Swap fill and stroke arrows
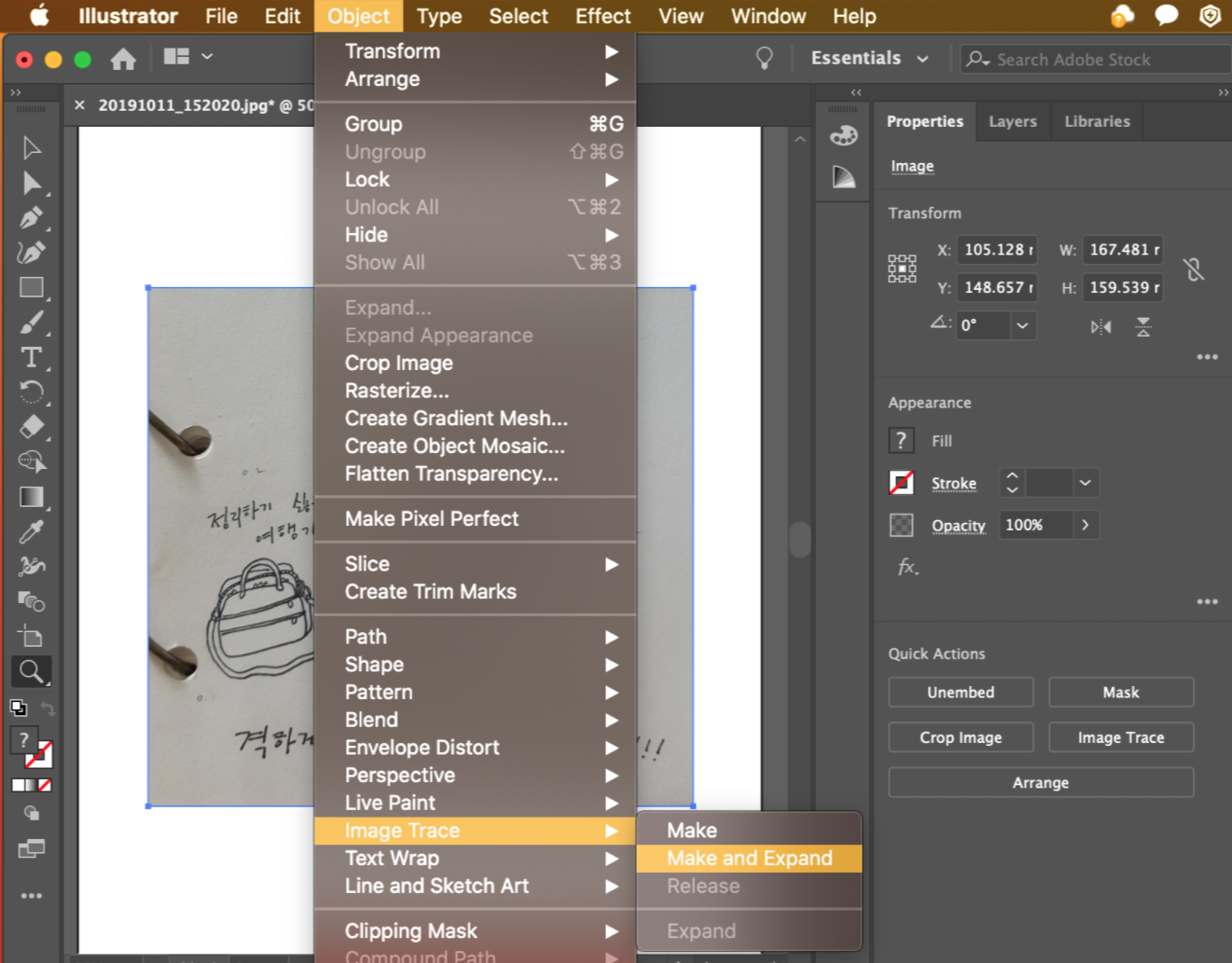 tap(48, 709)
